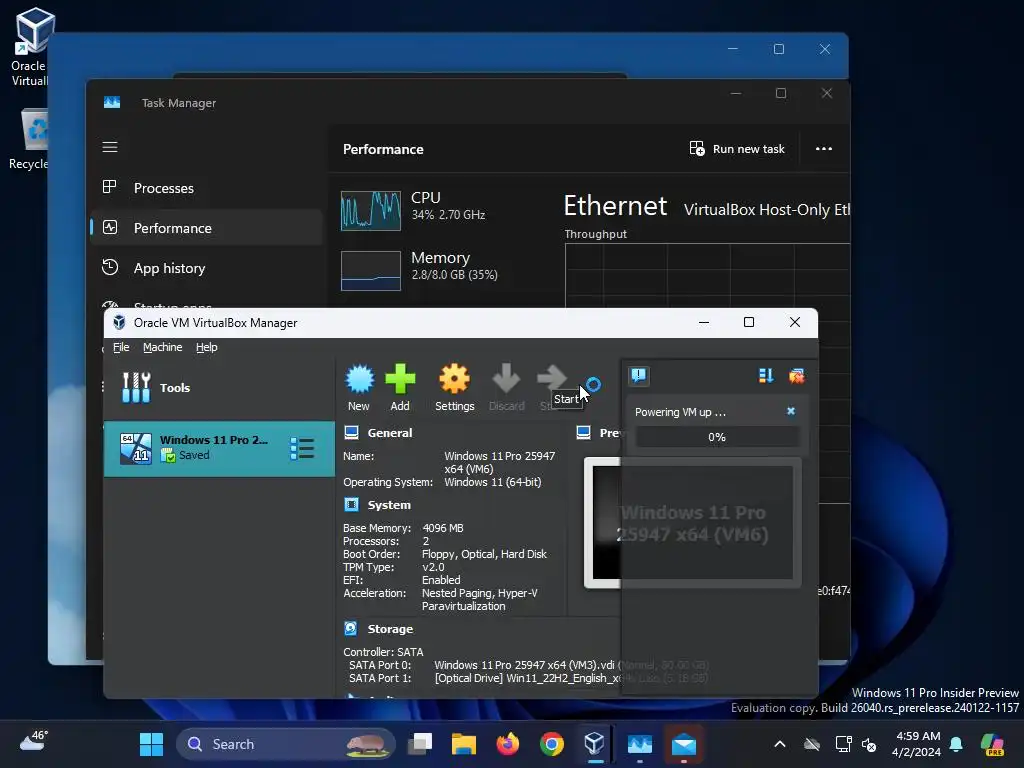Open the Mail app from the taskbar
The image size is (1024, 768).
pyautogui.click(x=684, y=744)
